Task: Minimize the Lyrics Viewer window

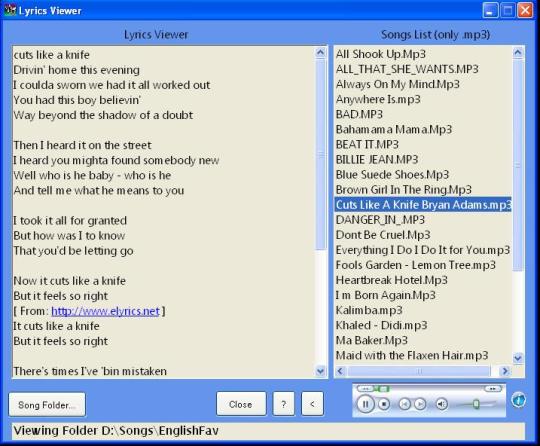Action: click(490, 10)
